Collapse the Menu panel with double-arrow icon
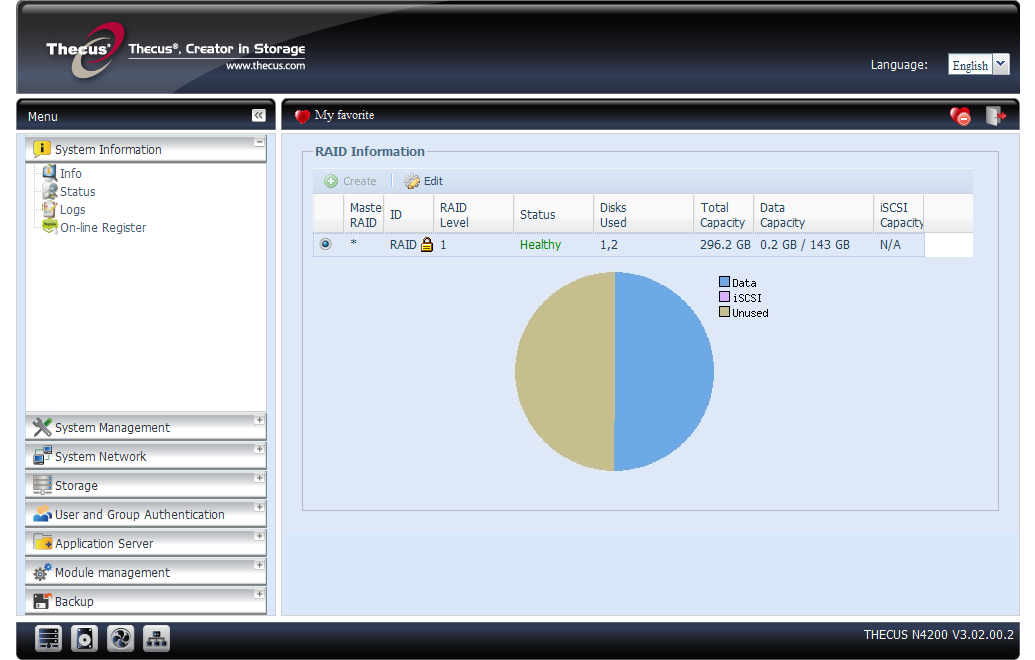The height and width of the screenshot is (660, 1035). click(x=259, y=116)
